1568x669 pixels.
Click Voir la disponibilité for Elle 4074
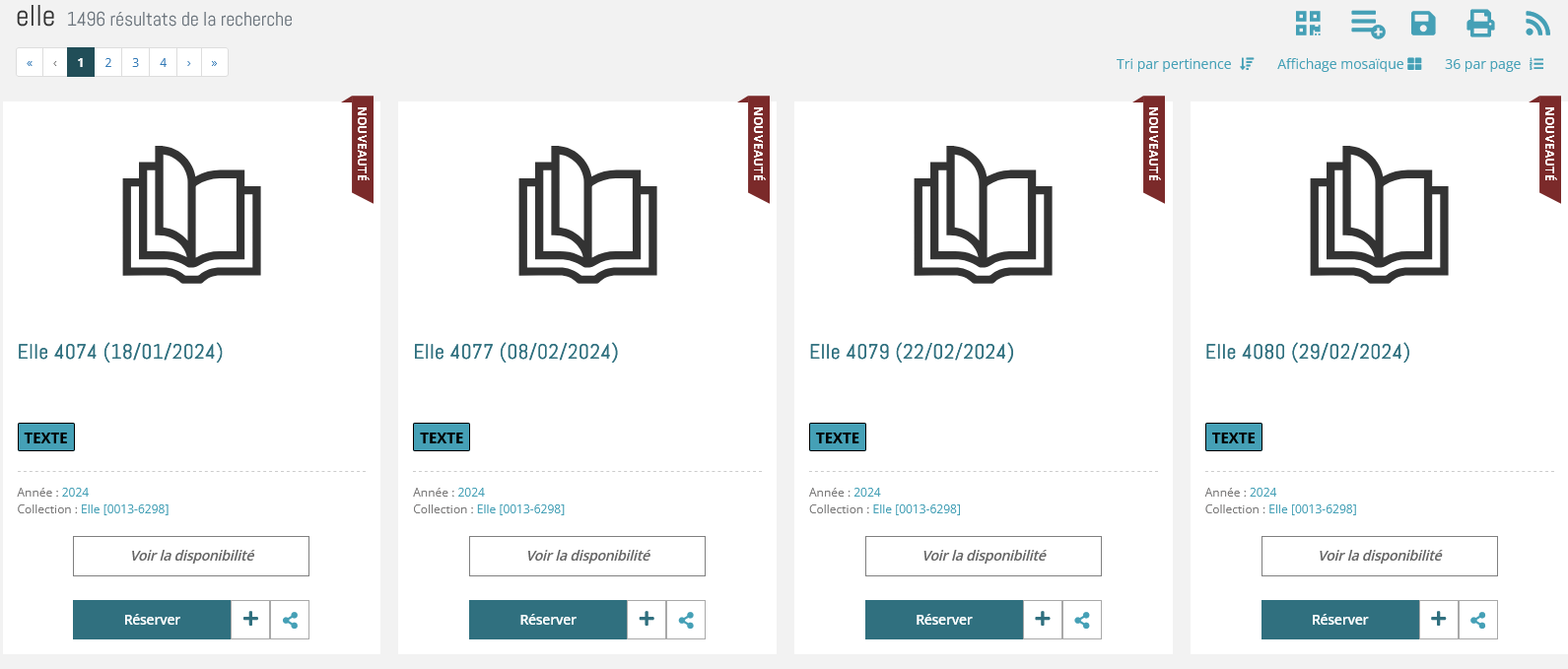pyautogui.click(x=191, y=556)
